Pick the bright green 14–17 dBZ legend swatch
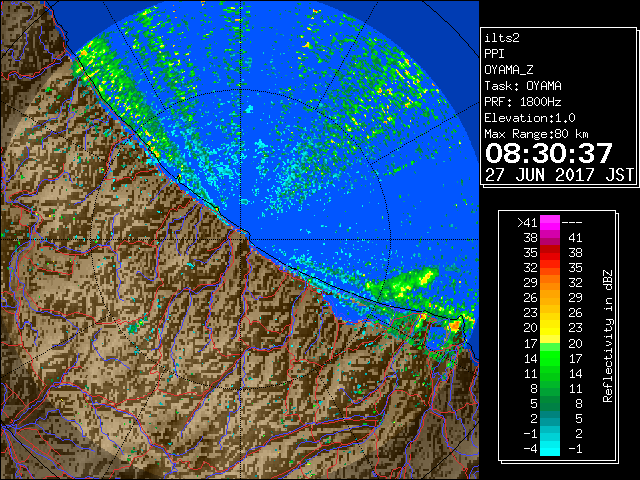The height and width of the screenshot is (480, 640). [550, 358]
